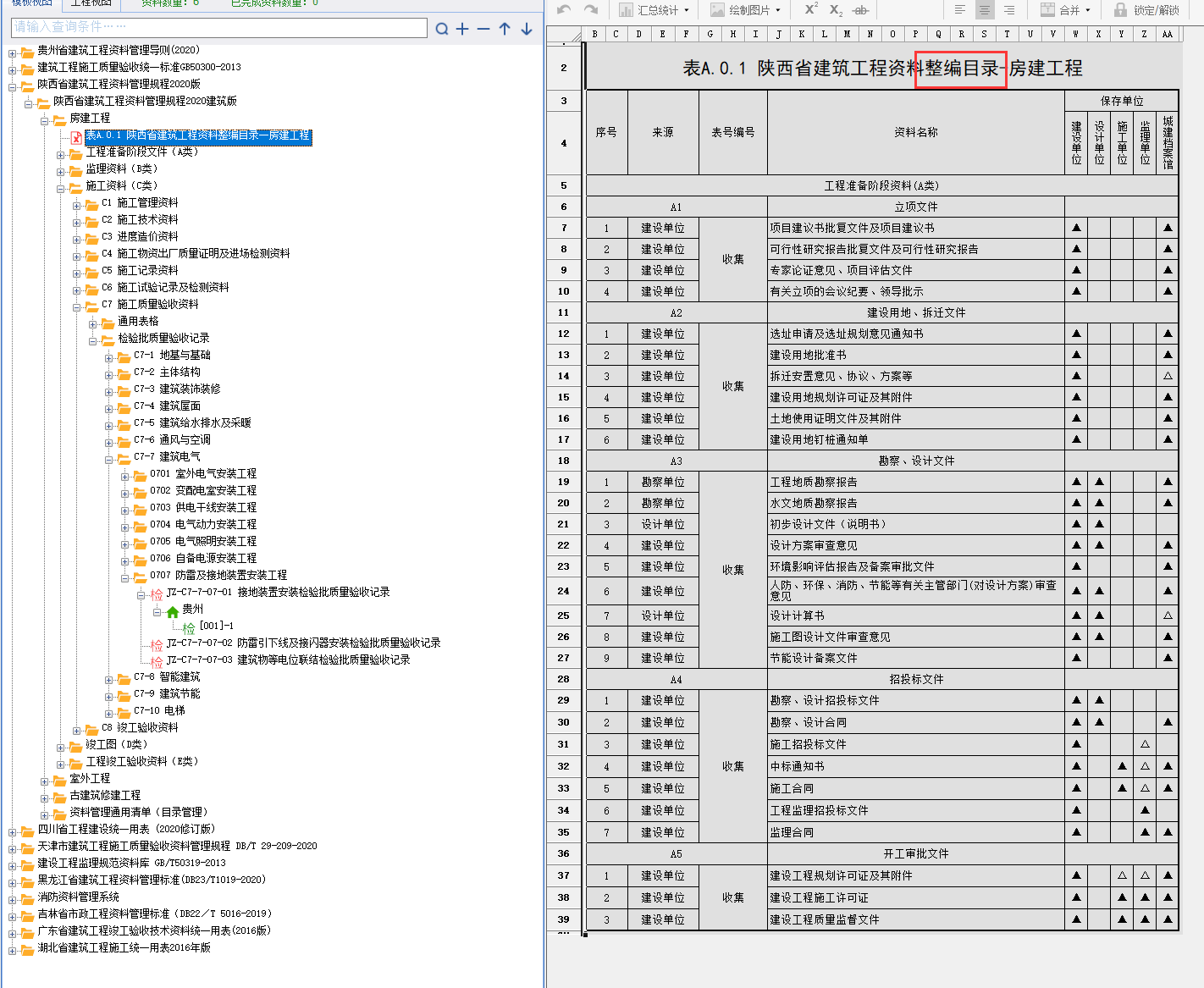Expand 监理资料（B类）node
This screenshot has height=988, width=1204.
click(x=60, y=171)
